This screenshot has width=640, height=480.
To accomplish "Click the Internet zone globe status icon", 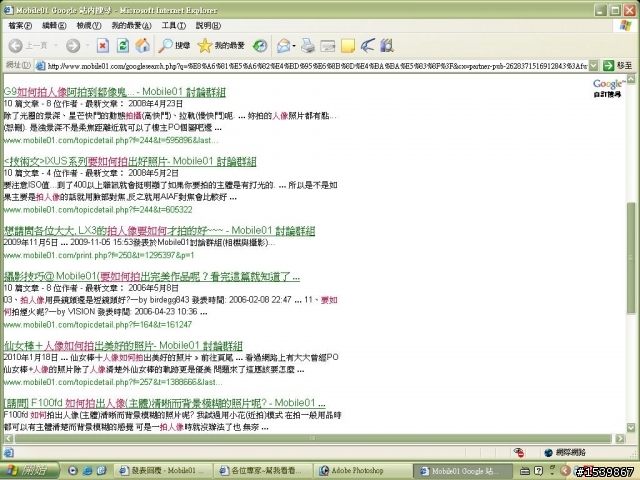I will pyautogui.click(x=549, y=452).
